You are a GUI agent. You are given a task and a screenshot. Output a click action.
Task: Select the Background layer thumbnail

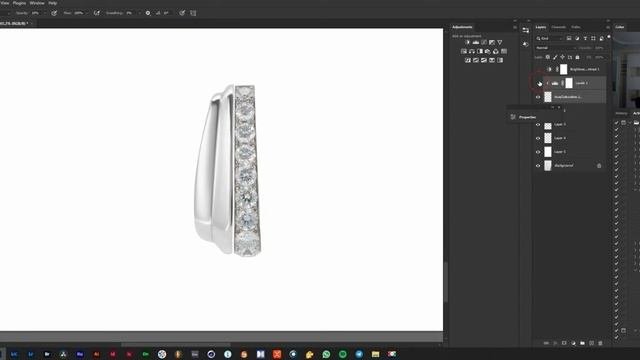click(548, 165)
